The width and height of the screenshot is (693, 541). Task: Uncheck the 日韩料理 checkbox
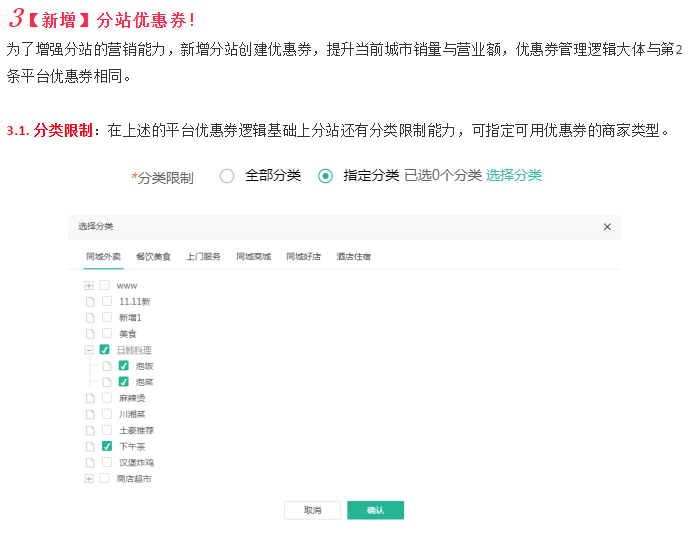[x=105, y=350]
